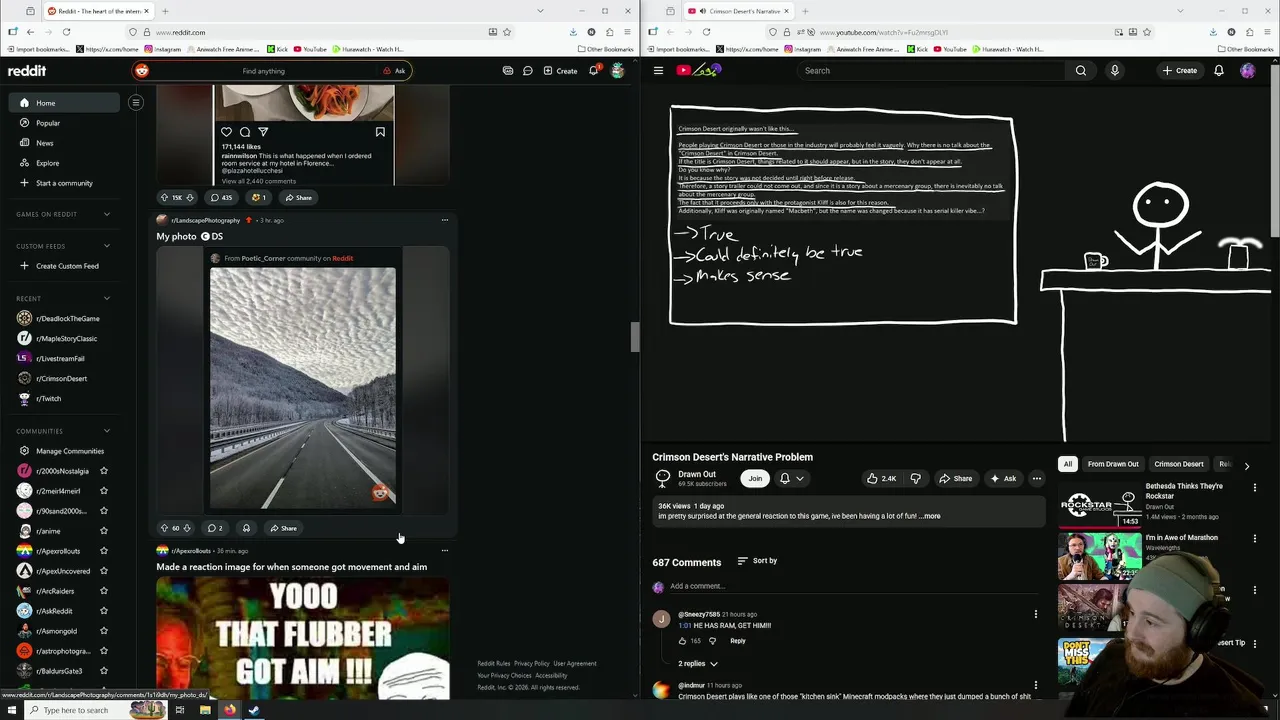Bookmark Reddit page with the star
Image resolution: width=1280 pixels, height=720 pixels.
507,32
